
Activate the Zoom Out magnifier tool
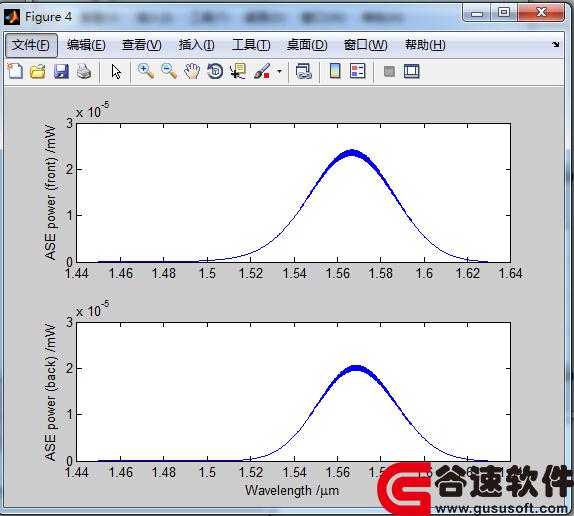[x=169, y=71]
